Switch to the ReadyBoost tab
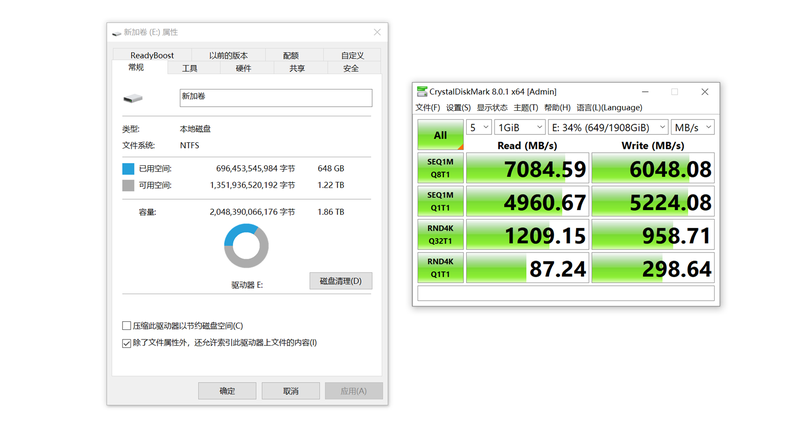This screenshot has height=429, width=800. (x=152, y=55)
